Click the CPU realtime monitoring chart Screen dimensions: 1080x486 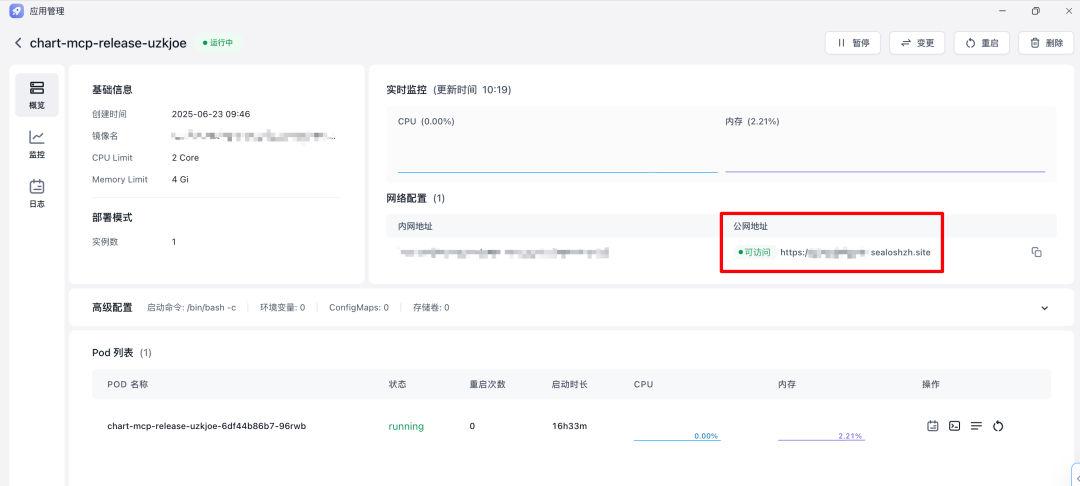point(557,145)
